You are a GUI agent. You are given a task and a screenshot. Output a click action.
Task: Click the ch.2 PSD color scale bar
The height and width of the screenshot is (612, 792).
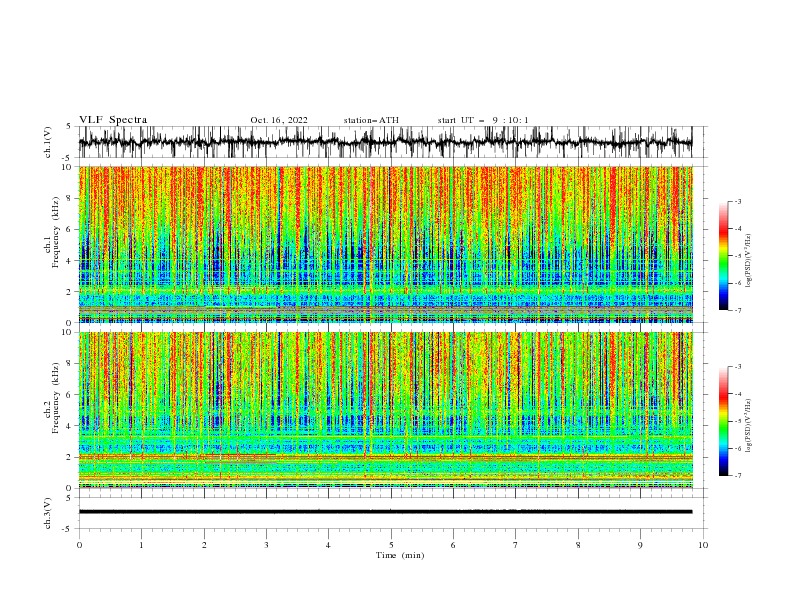pyautogui.click(x=723, y=421)
